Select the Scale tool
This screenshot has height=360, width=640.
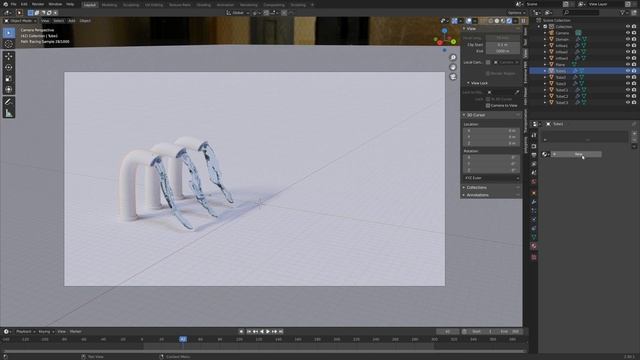pos(9,78)
